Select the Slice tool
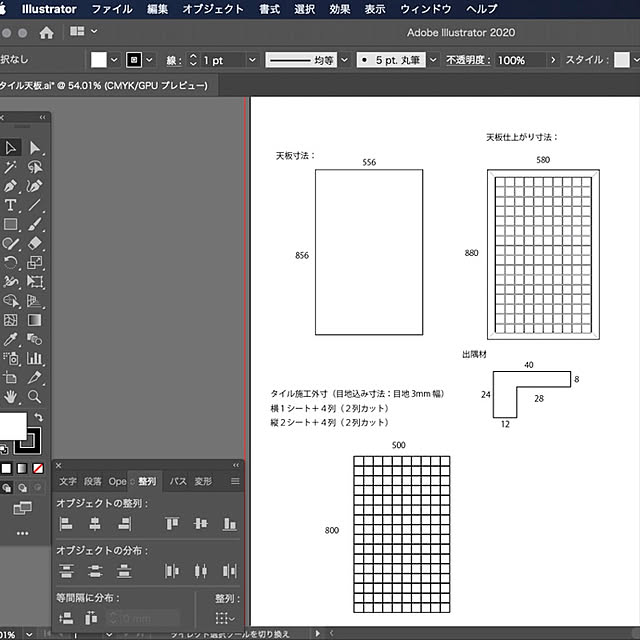The image size is (640, 640). click(x=35, y=378)
